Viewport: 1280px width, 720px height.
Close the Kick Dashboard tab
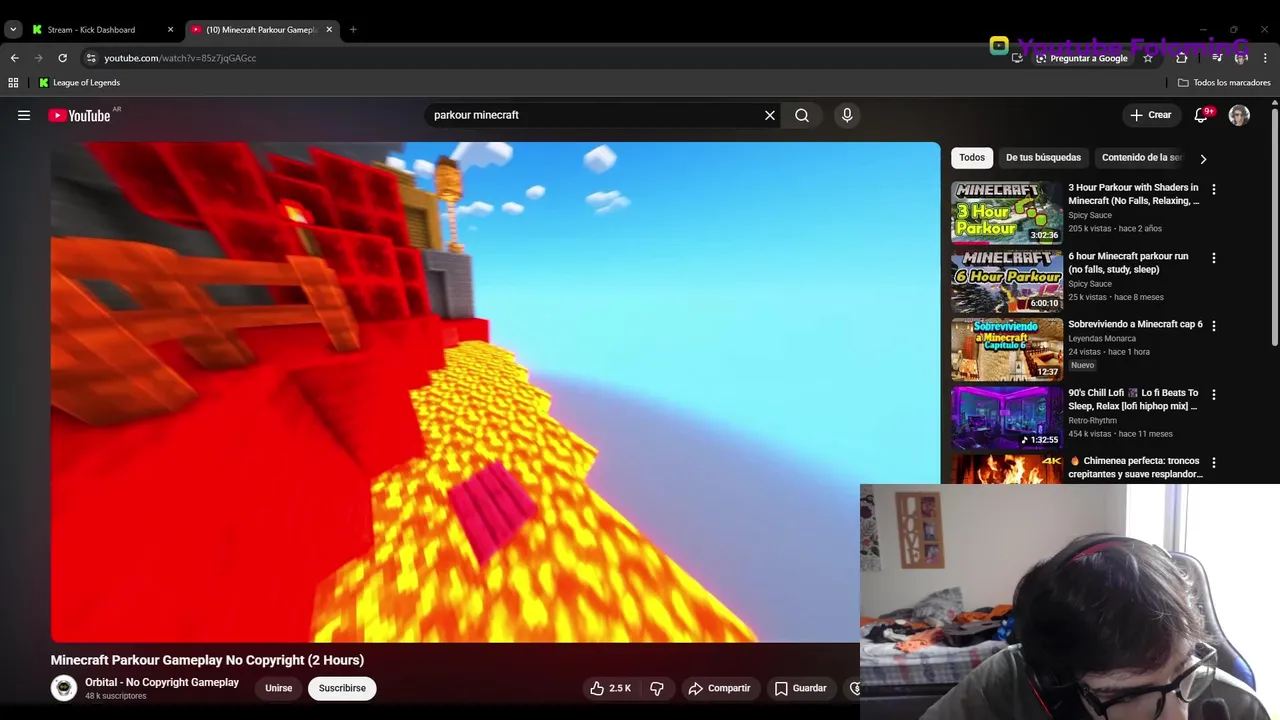click(170, 30)
